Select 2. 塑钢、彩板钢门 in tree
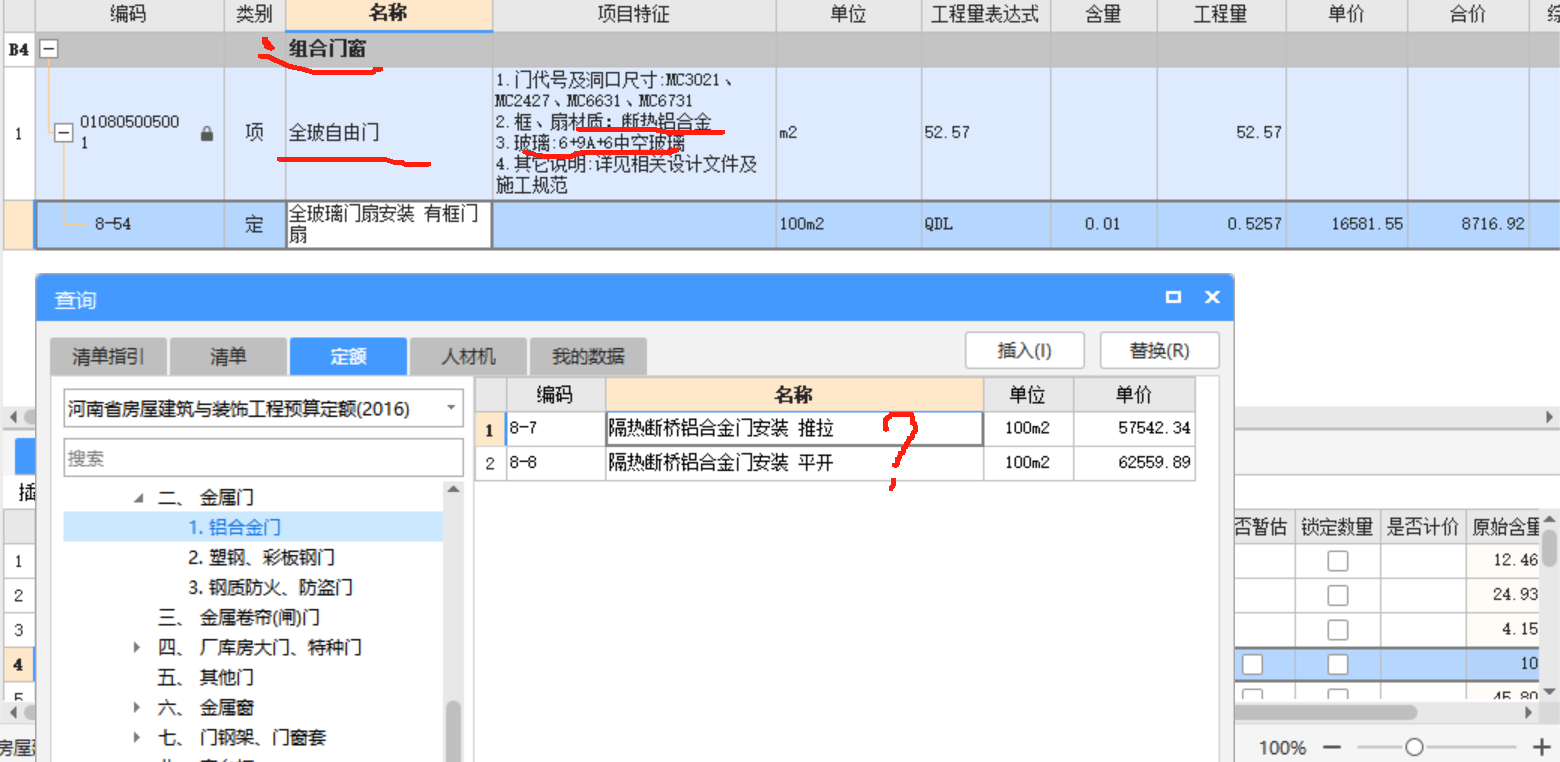1560x762 pixels. pyautogui.click(x=262, y=557)
